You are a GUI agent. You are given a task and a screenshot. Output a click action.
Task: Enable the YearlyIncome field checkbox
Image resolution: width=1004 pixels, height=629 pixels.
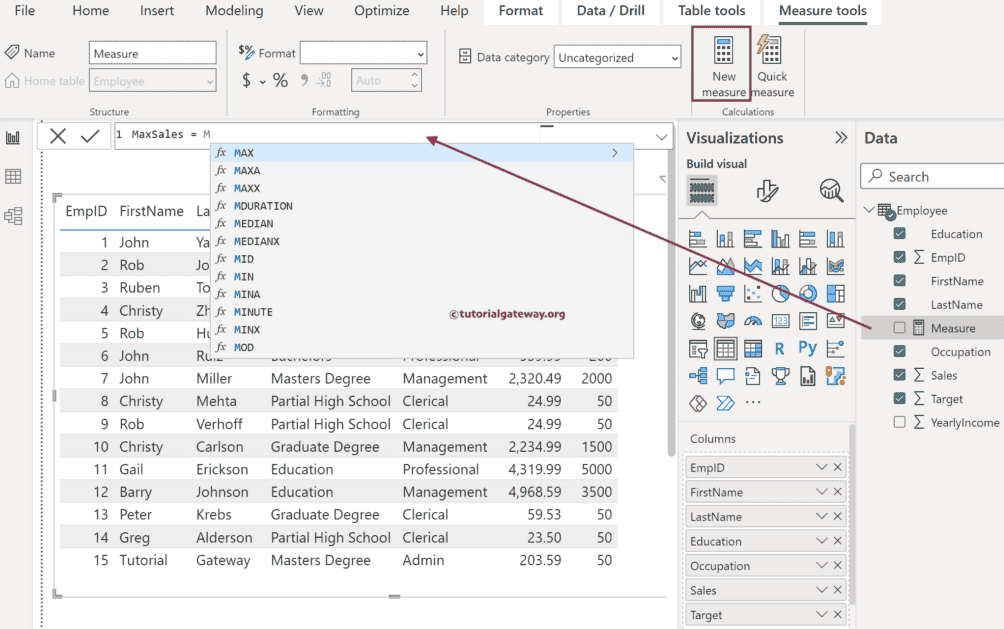[x=900, y=422]
